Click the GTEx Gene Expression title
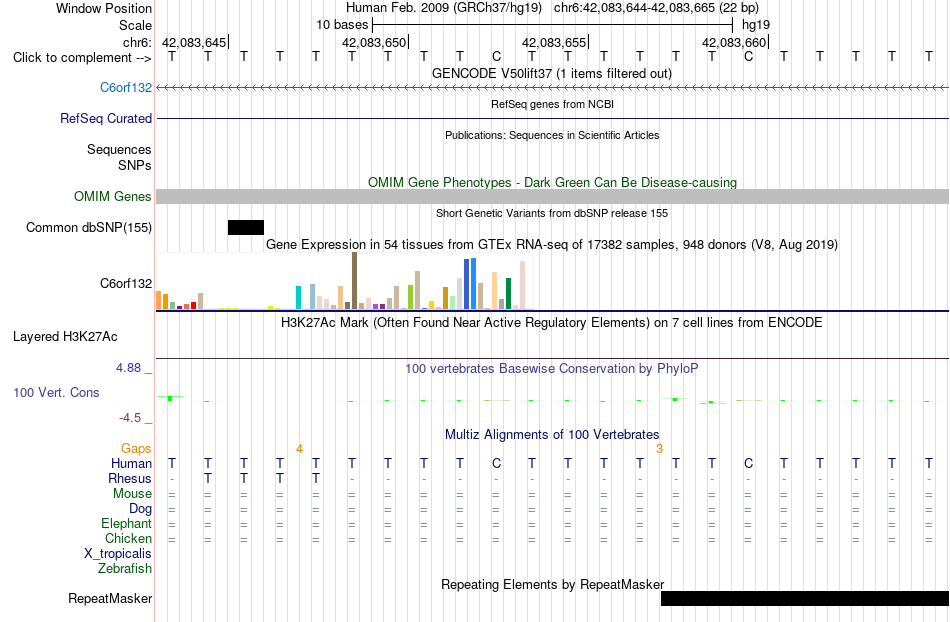Screen dimensions: 950x622 (x=552, y=245)
